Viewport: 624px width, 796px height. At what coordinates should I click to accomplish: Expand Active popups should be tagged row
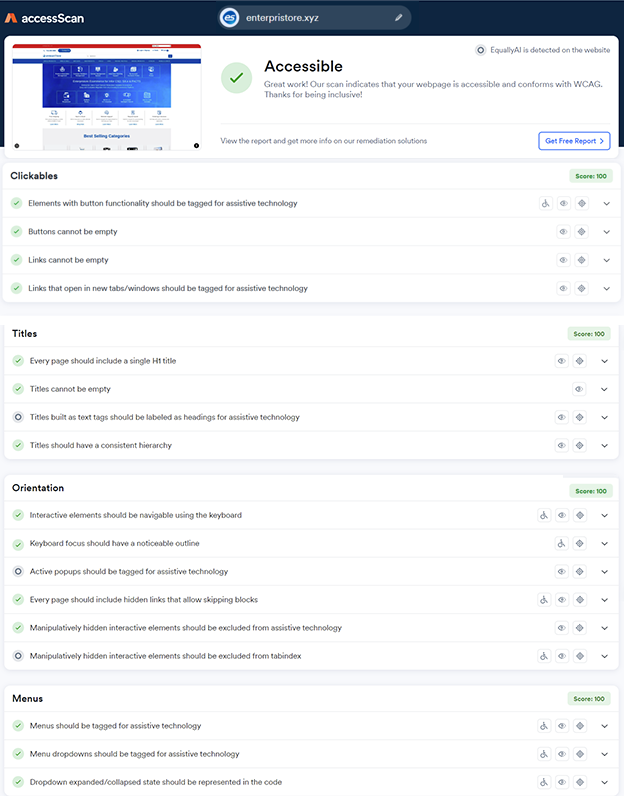point(604,572)
